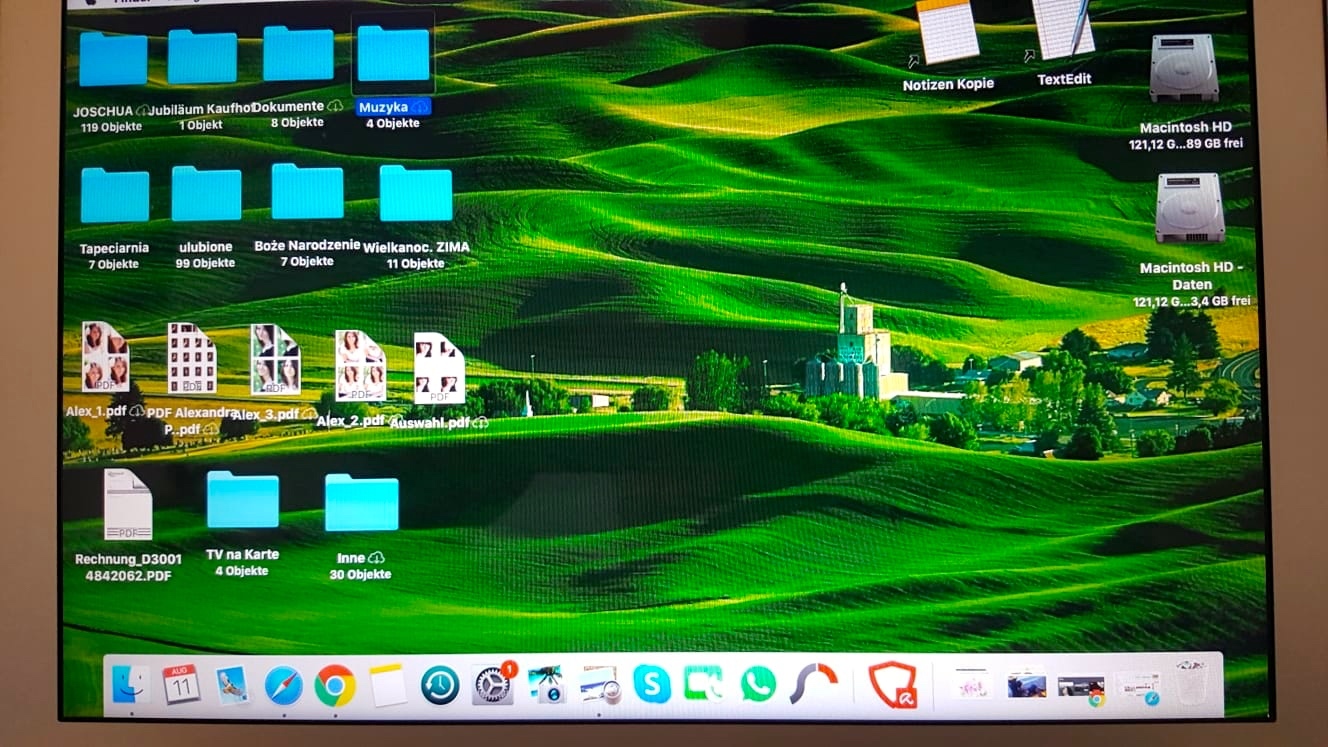
Task: Open Avira antivirus from the Dock
Action: click(x=892, y=686)
